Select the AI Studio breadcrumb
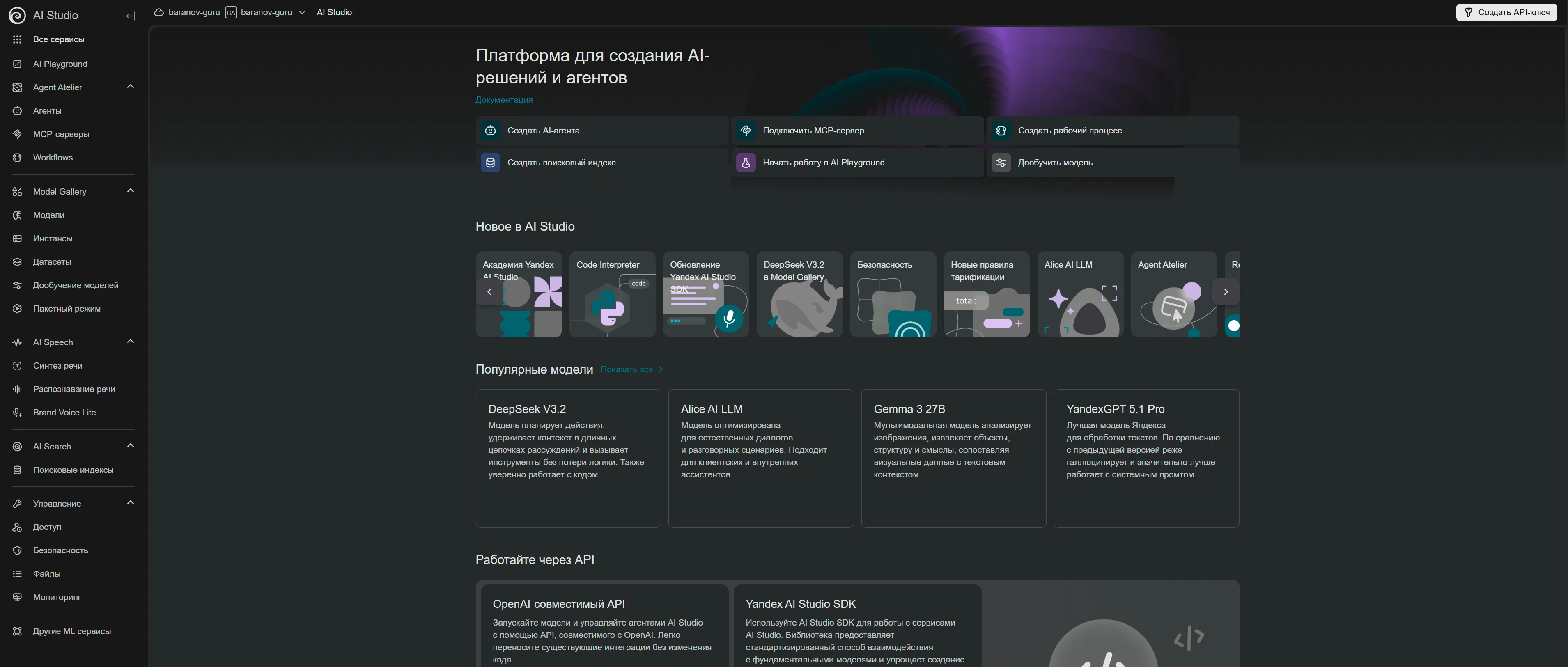The height and width of the screenshot is (667, 1568). [334, 12]
